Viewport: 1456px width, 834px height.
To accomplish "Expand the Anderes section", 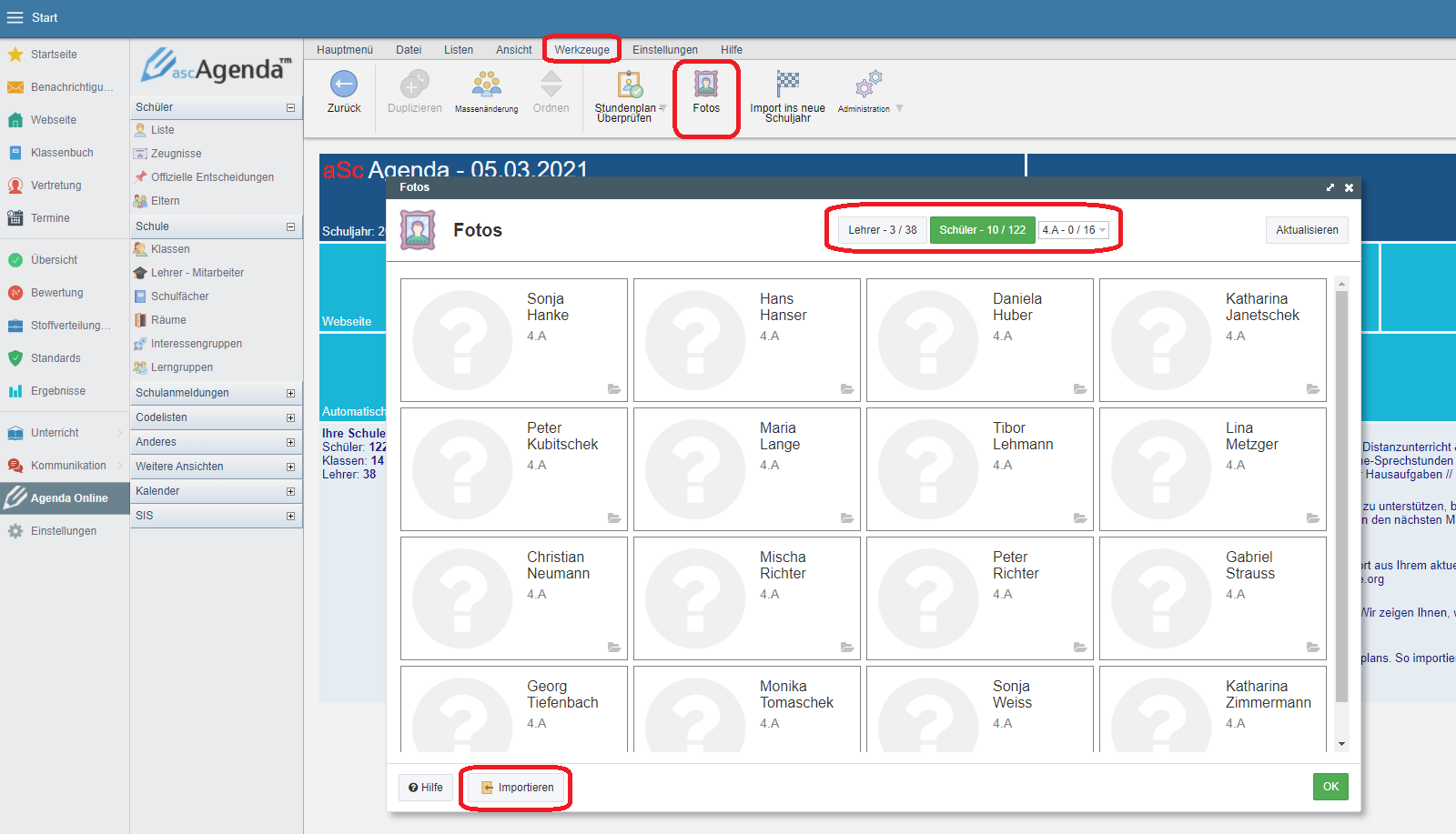I will (290, 442).
